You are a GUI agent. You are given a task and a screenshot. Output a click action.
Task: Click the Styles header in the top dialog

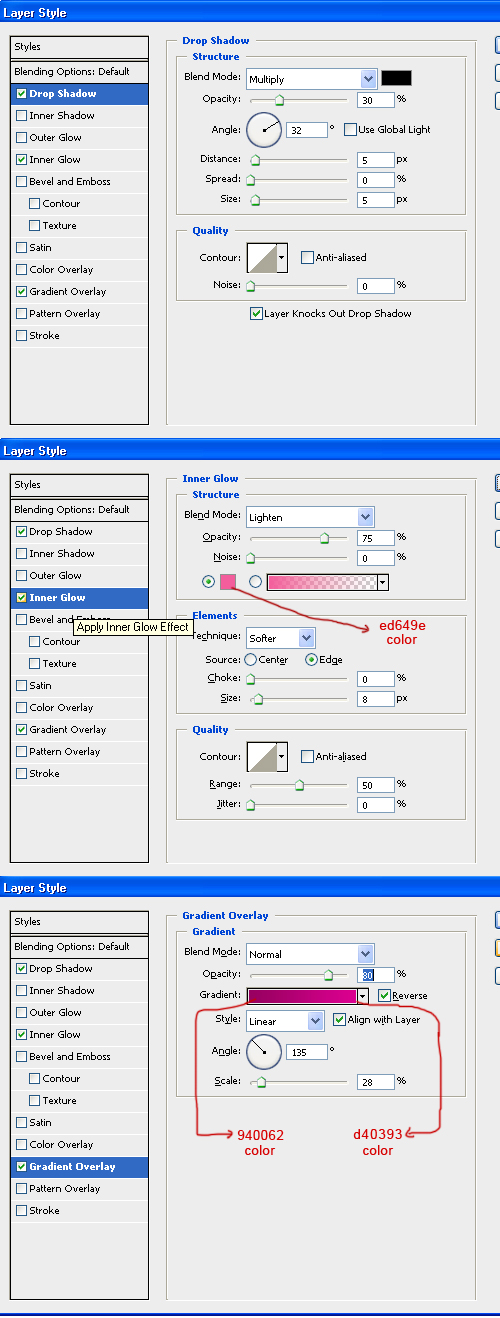(x=80, y=47)
